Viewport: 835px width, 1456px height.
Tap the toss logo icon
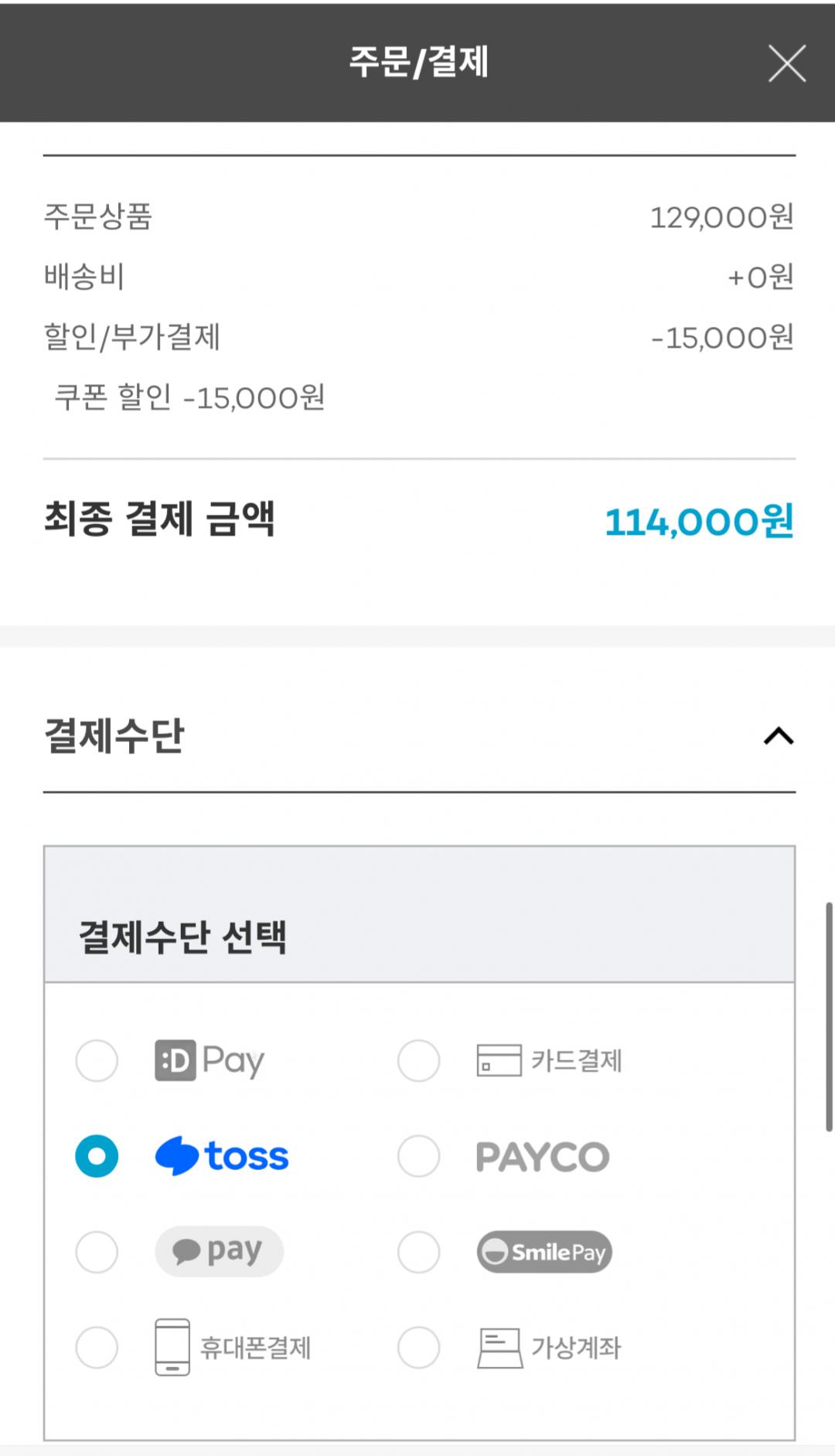178,1156
